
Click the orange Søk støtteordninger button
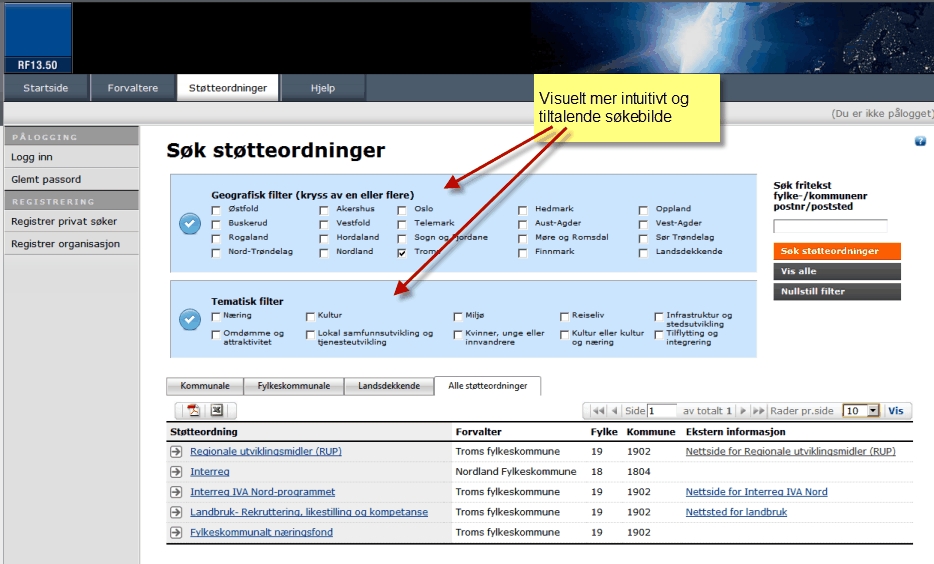pos(837,251)
